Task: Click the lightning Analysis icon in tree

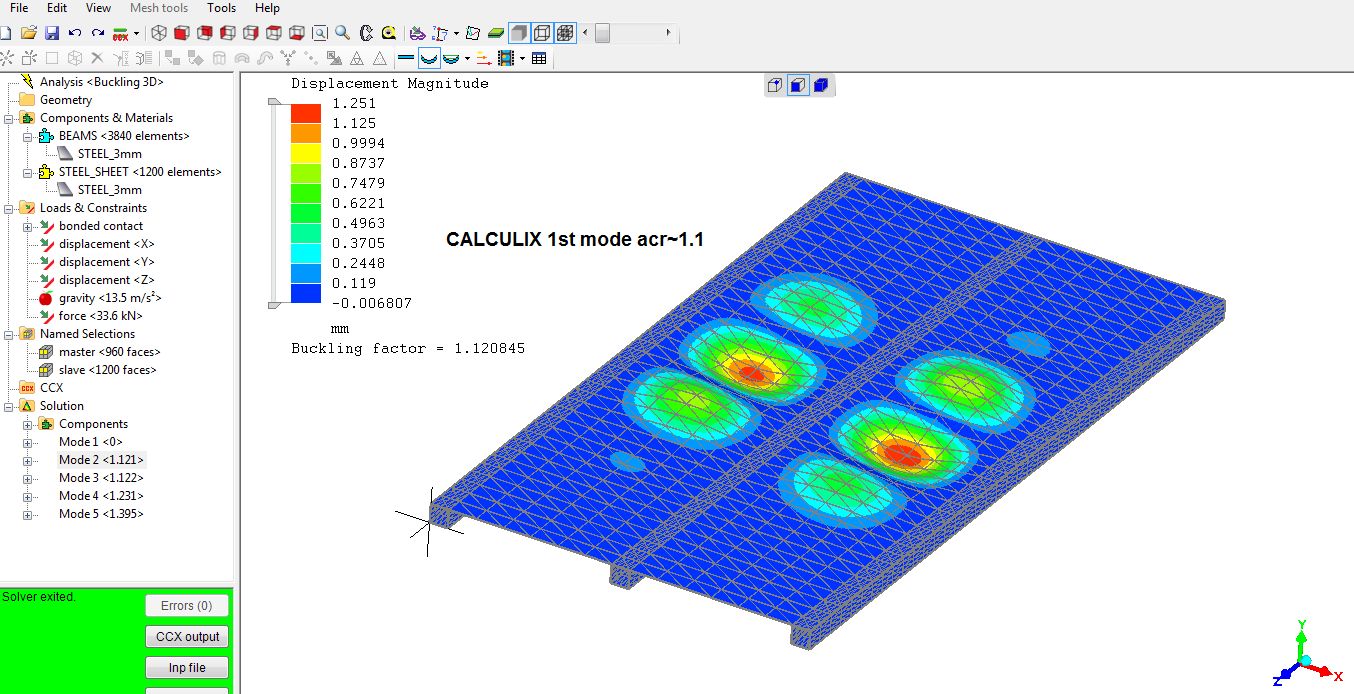Action: 27,82
